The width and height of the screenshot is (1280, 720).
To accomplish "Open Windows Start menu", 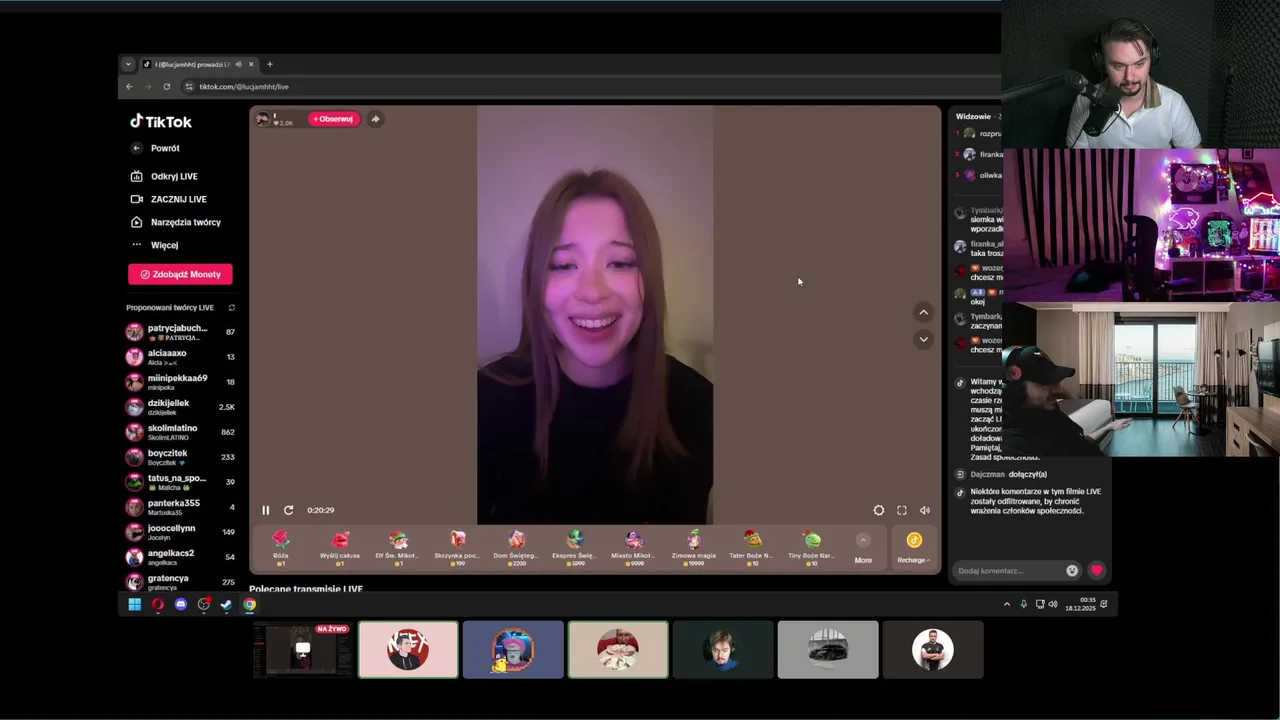I will click(135, 604).
